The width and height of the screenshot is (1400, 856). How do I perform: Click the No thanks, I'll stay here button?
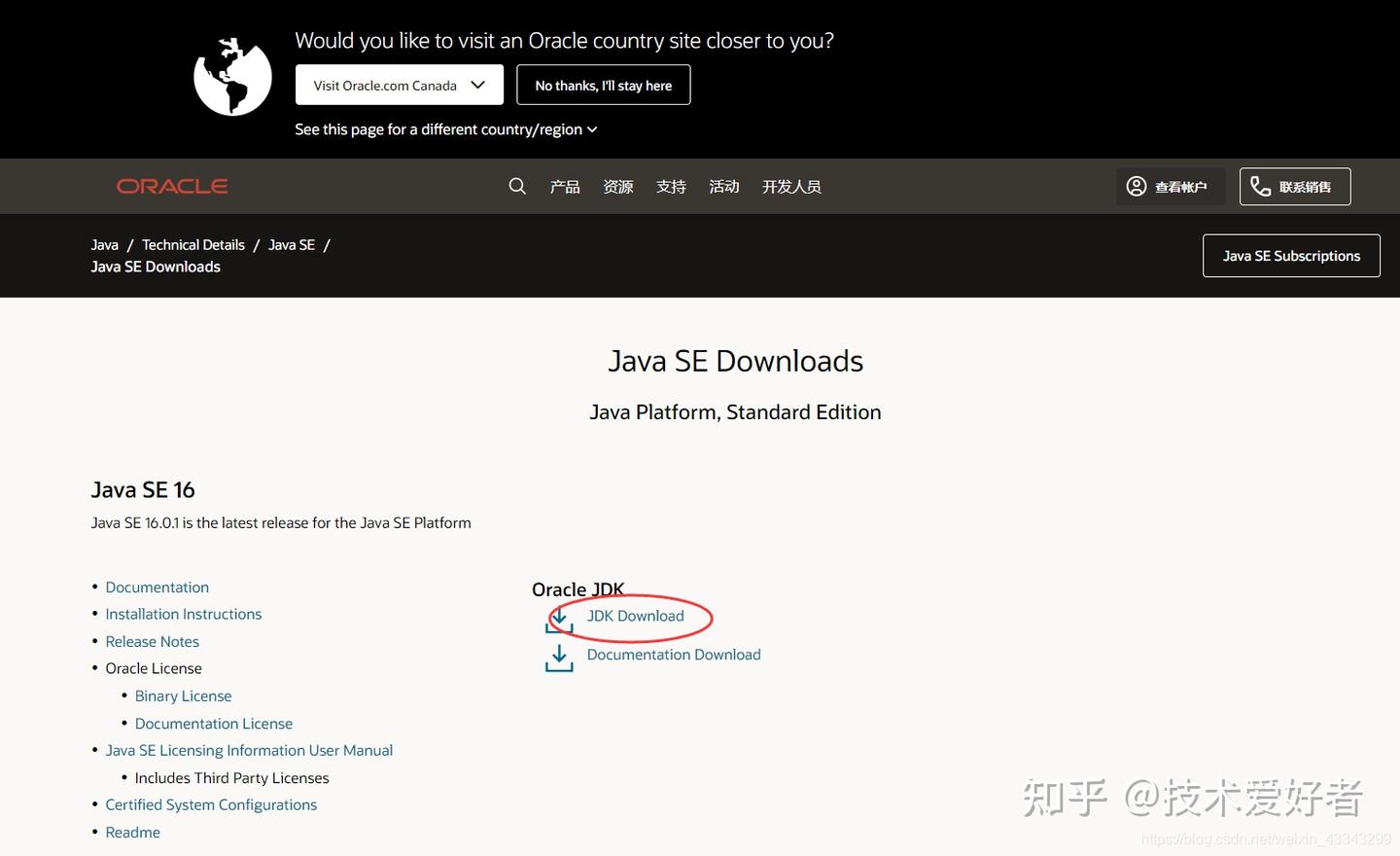point(603,85)
